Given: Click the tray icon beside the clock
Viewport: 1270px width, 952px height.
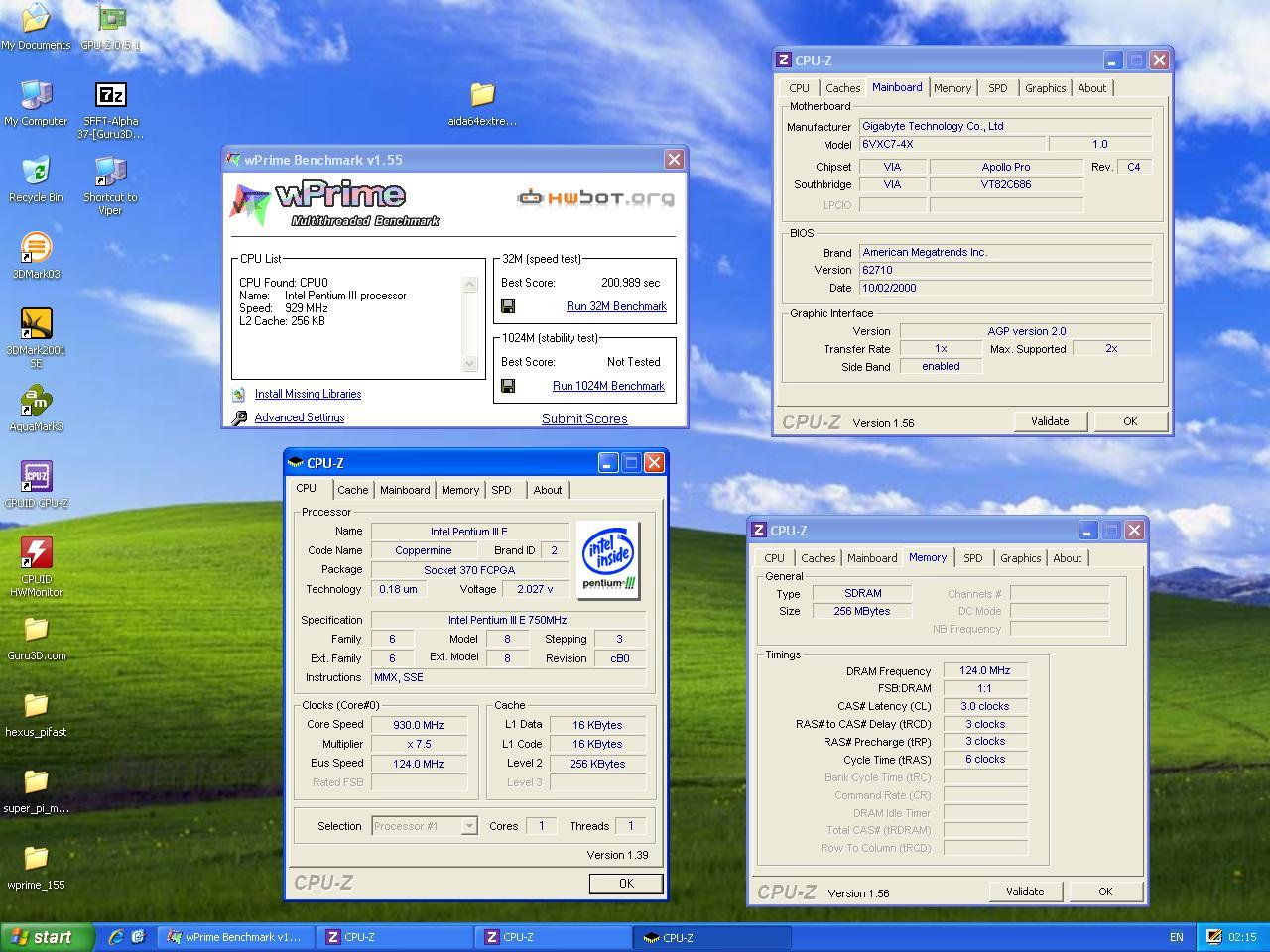Looking at the screenshot, I should pos(1213,936).
